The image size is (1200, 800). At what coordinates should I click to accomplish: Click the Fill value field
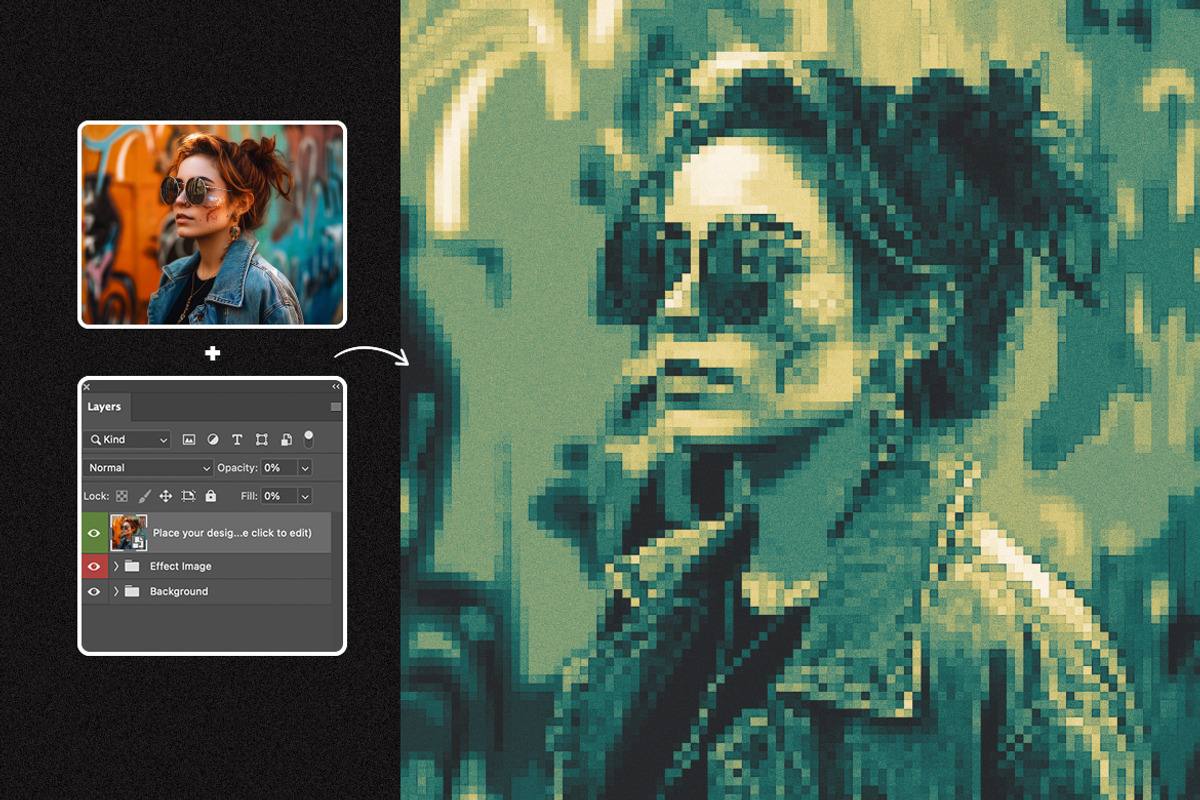278,496
